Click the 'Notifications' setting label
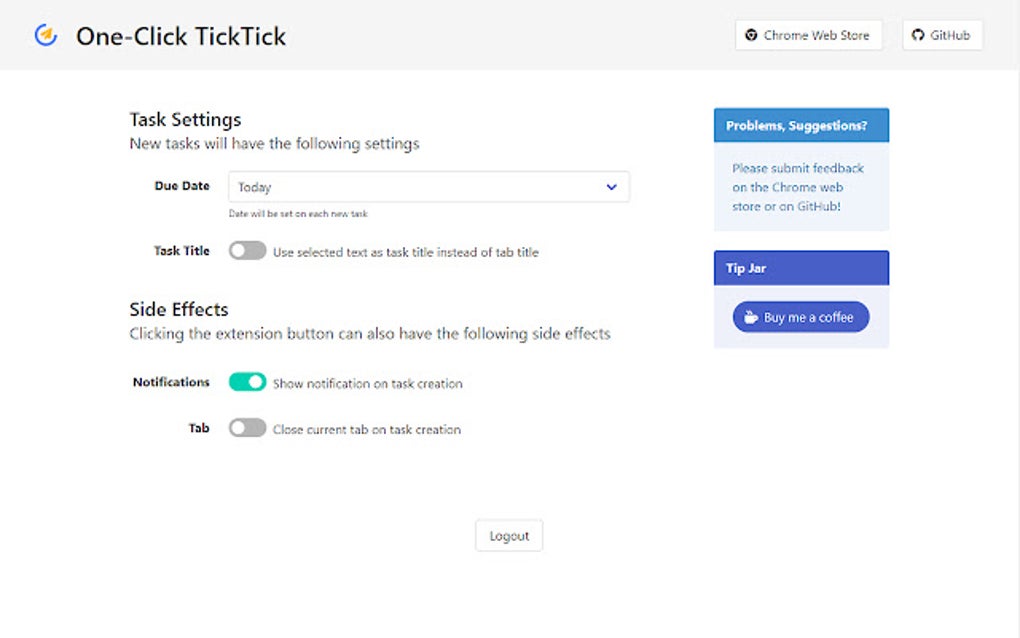This screenshot has width=1020, height=638. 170,382
